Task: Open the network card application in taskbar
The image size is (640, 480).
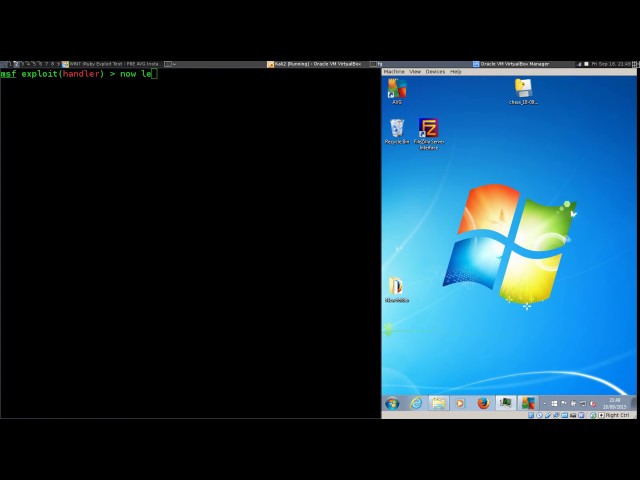Action: tap(505, 404)
